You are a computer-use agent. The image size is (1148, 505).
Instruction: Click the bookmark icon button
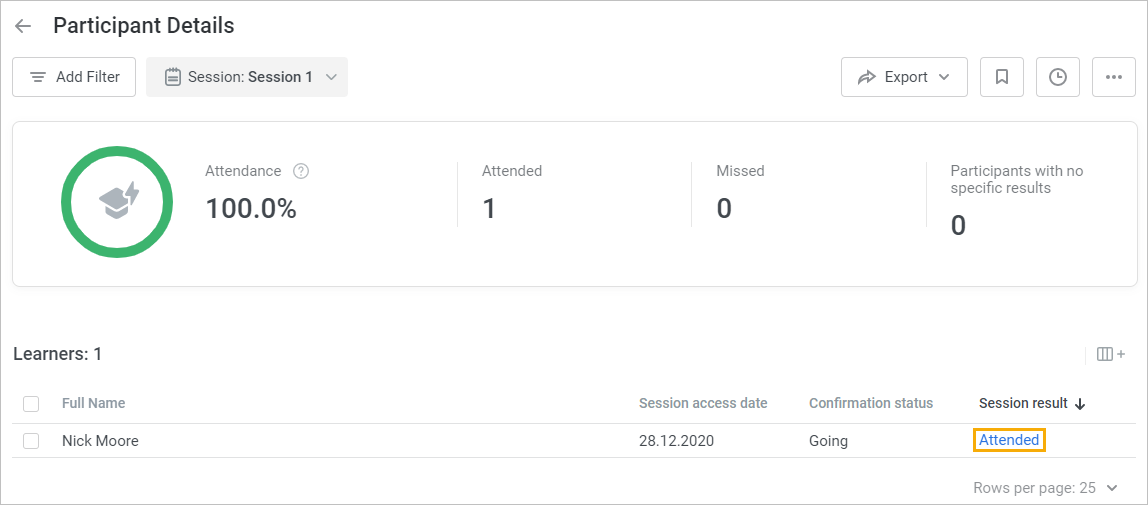[1002, 77]
